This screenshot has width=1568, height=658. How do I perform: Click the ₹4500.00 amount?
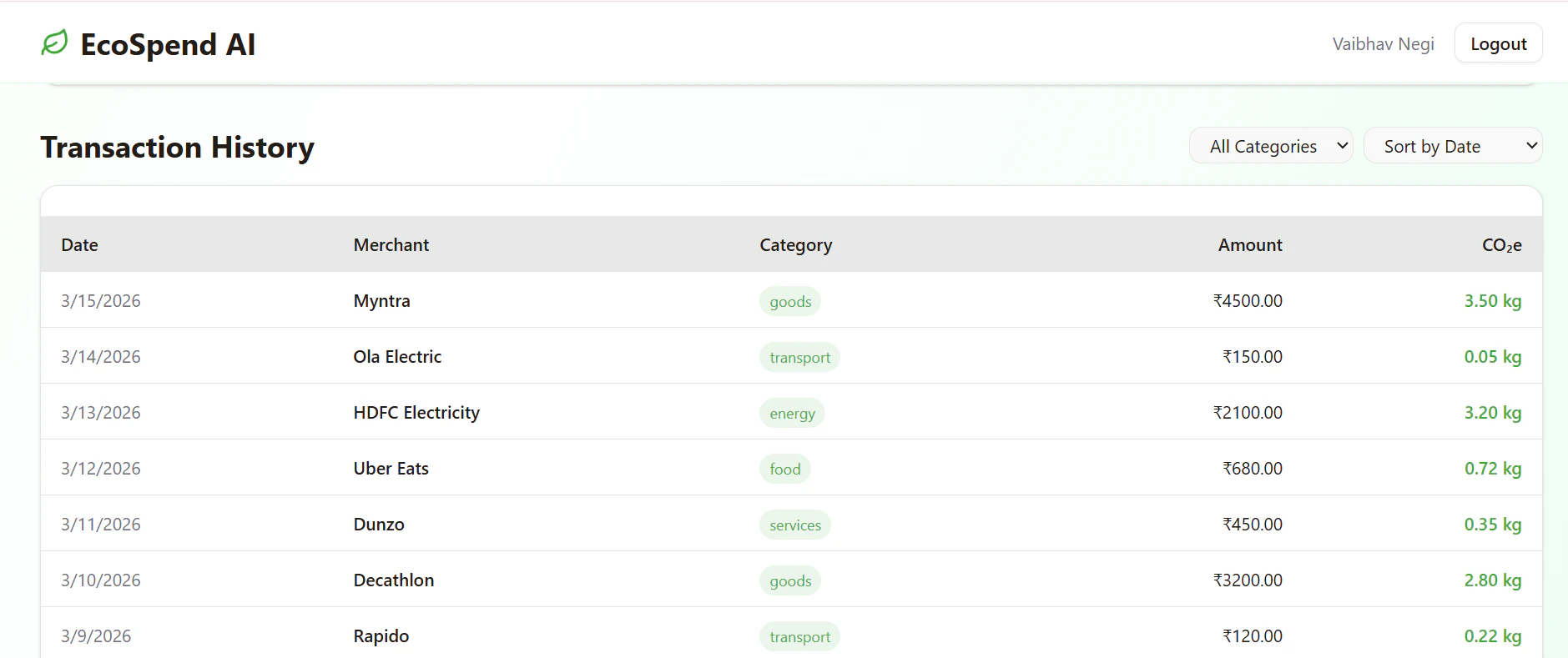pos(1248,301)
